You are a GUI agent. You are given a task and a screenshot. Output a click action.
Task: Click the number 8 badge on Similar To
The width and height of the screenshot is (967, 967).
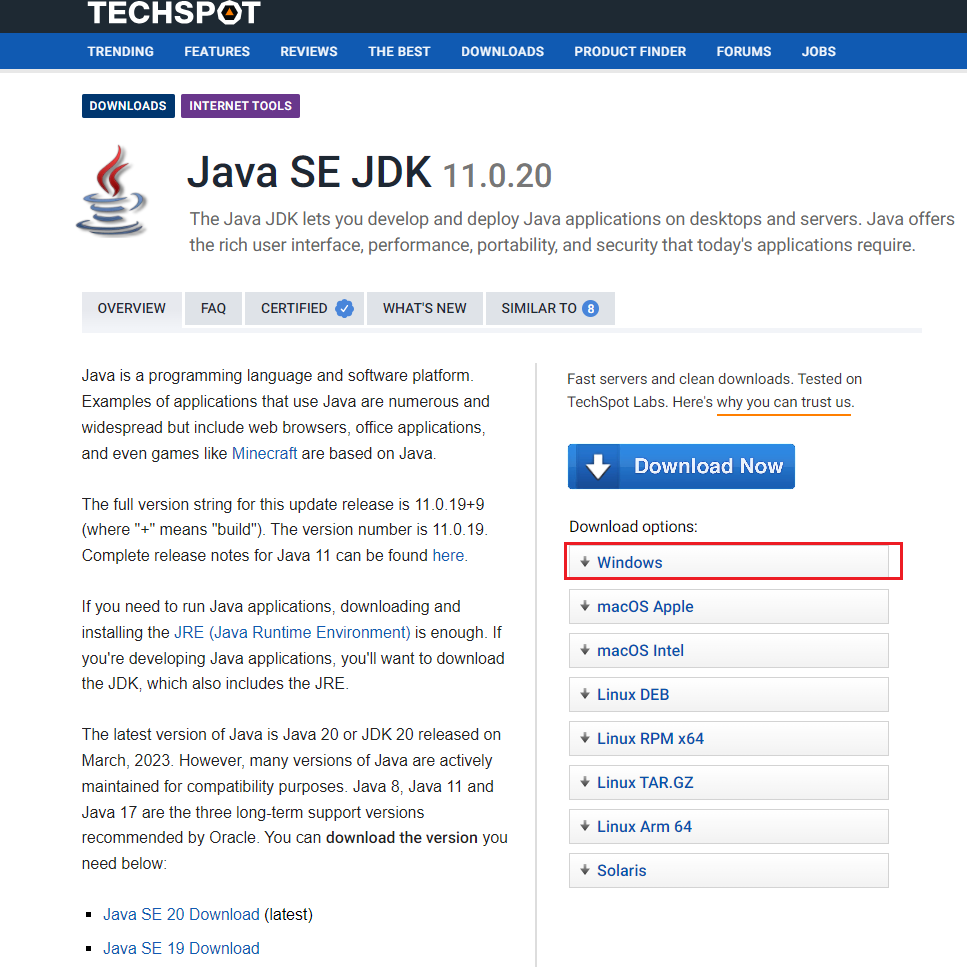pos(590,308)
